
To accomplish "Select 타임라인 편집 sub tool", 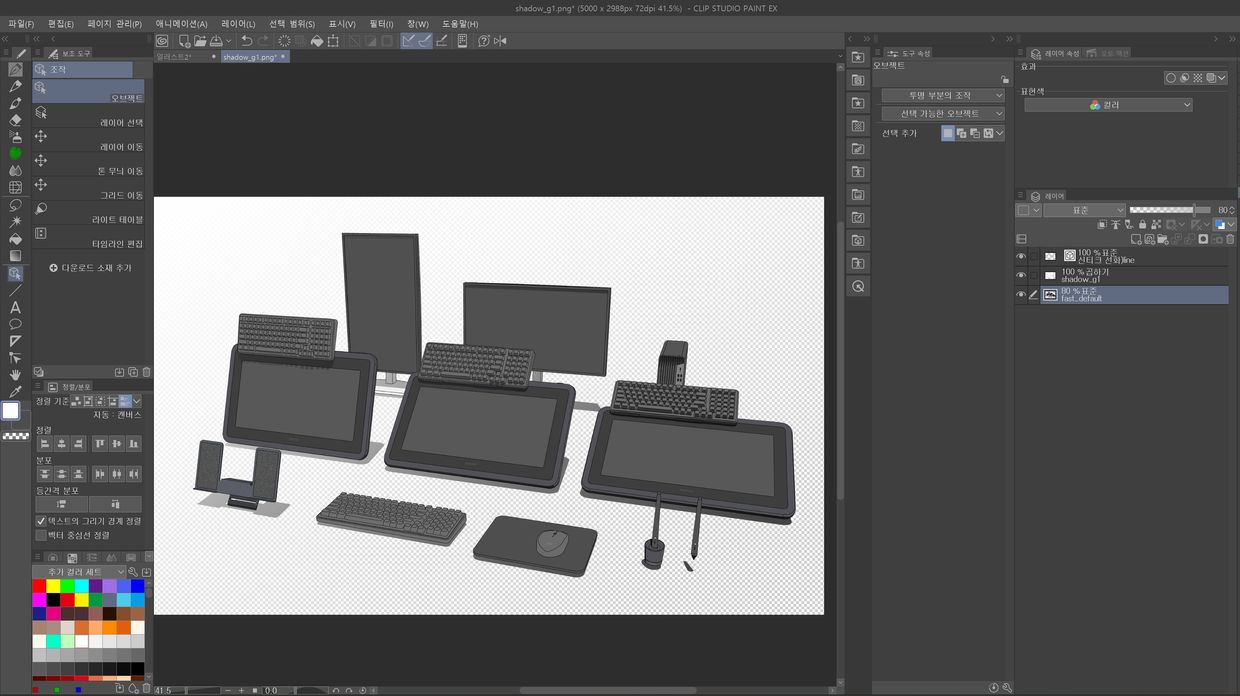I will pyautogui.click(x=89, y=238).
